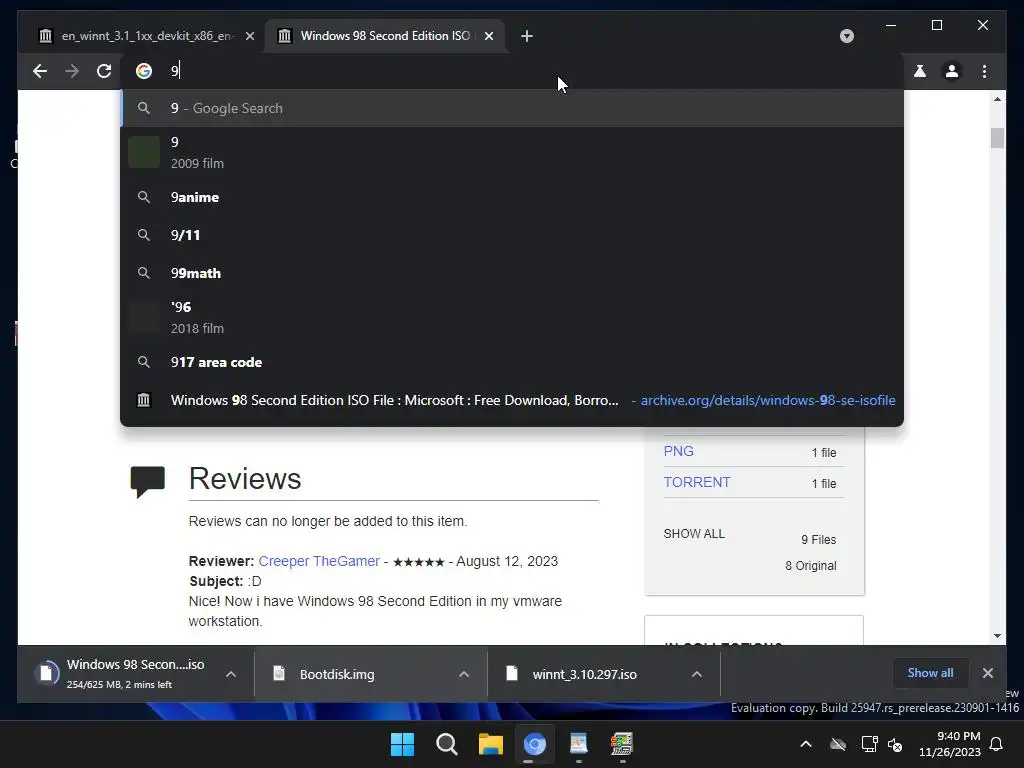Open a new tab with plus button
The height and width of the screenshot is (768, 1024).
pos(526,36)
